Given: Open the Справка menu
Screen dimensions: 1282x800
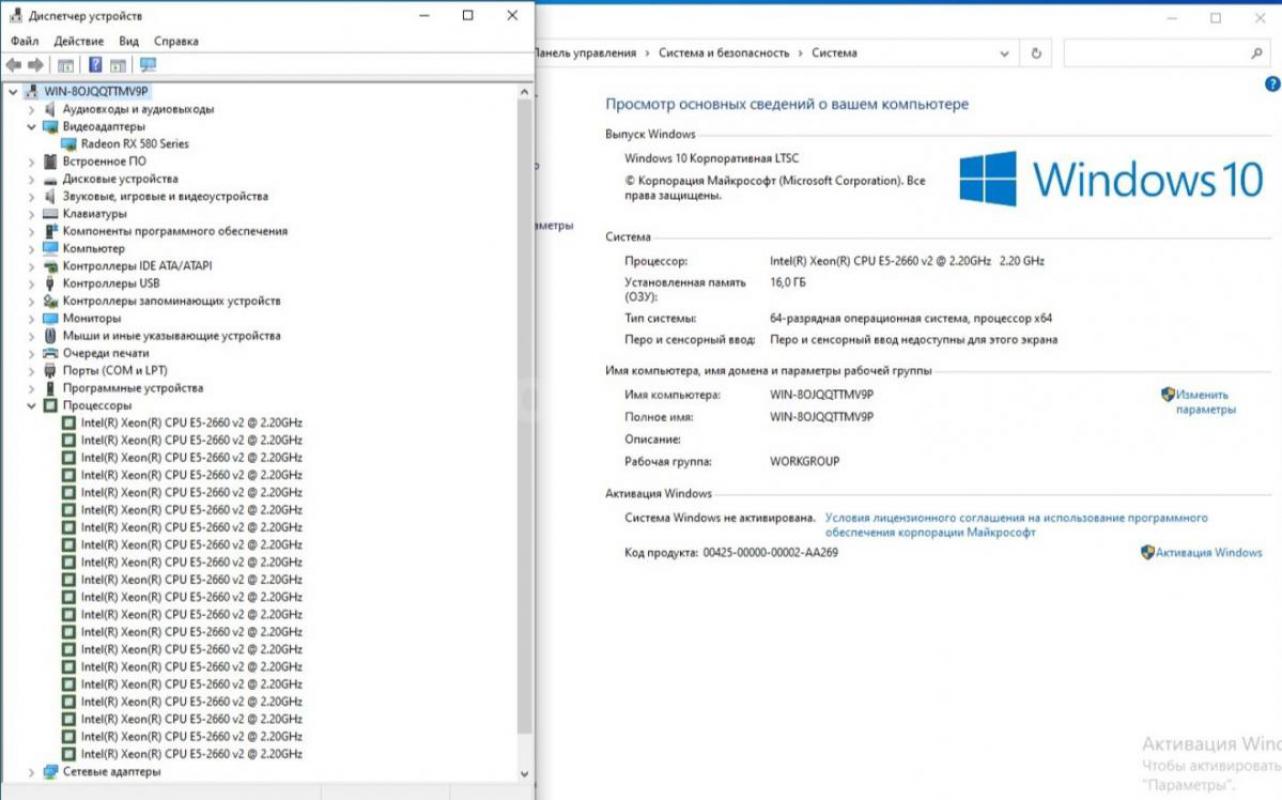Looking at the screenshot, I should (176, 41).
